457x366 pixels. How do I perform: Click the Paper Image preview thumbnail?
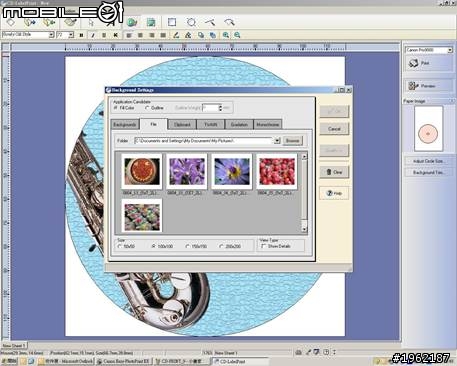428,129
